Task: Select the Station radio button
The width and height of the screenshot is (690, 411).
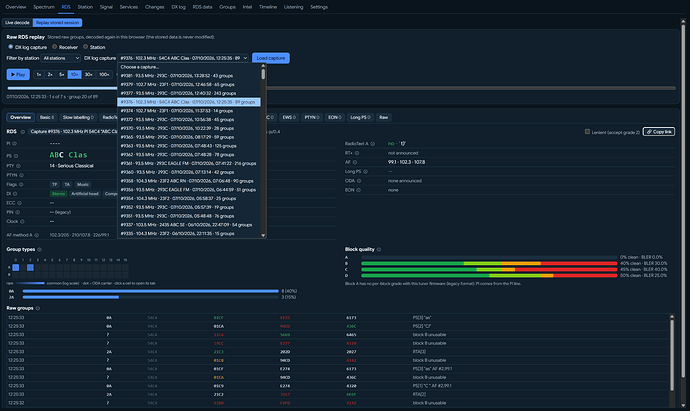Action: 85,47
